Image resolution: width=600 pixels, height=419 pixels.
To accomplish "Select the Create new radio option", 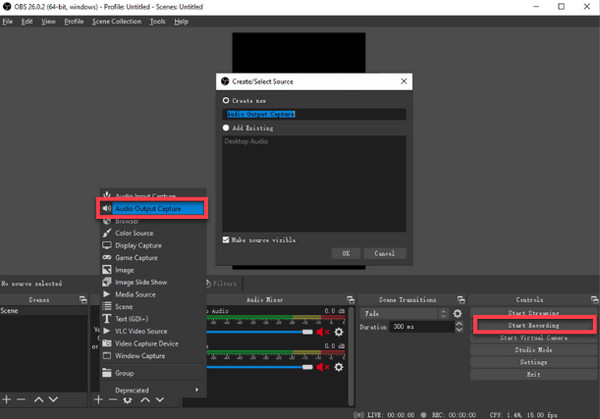I will tap(226, 100).
